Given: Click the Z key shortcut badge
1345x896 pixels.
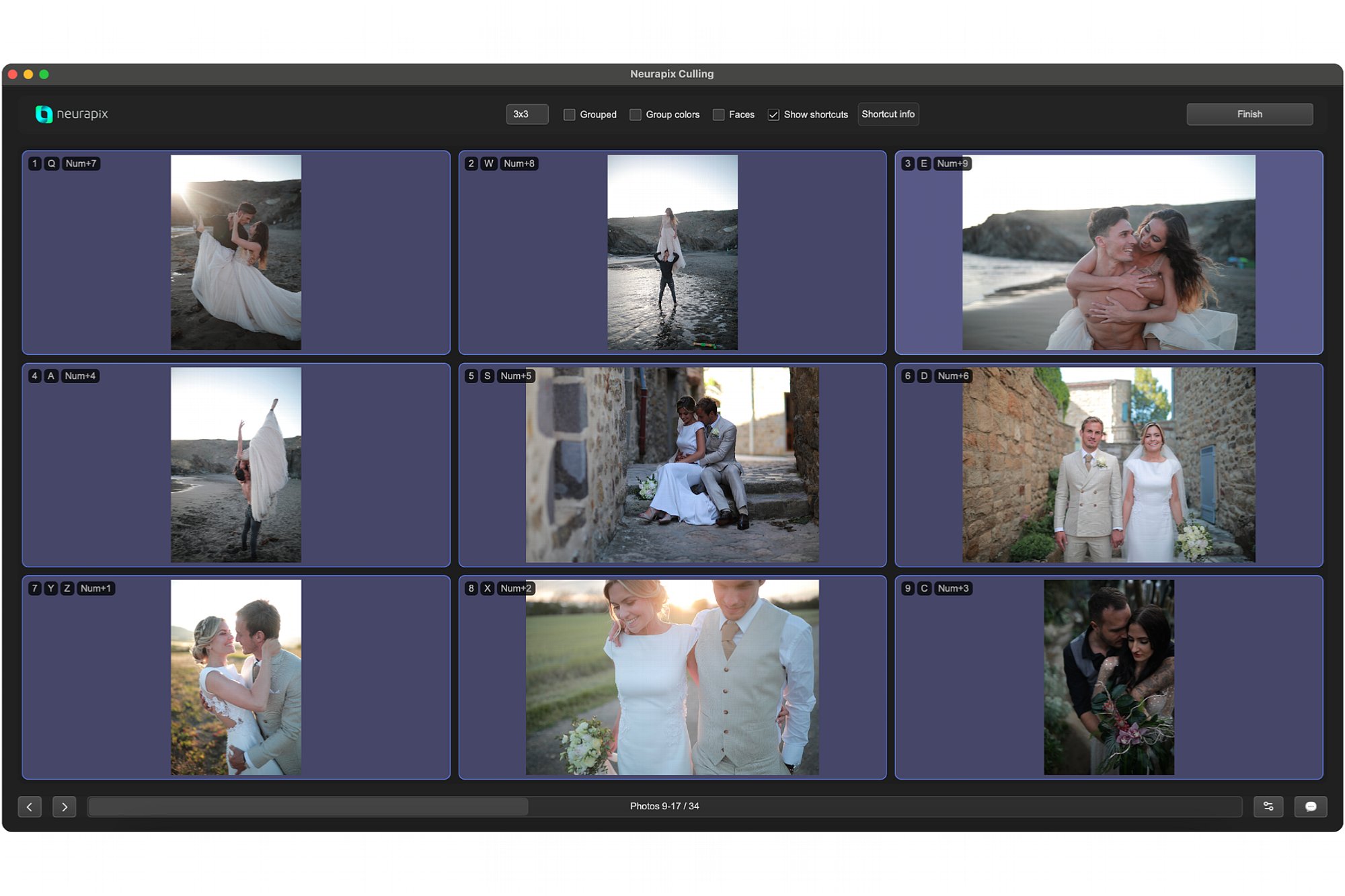Looking at the screenshot, I should [67, 588].
